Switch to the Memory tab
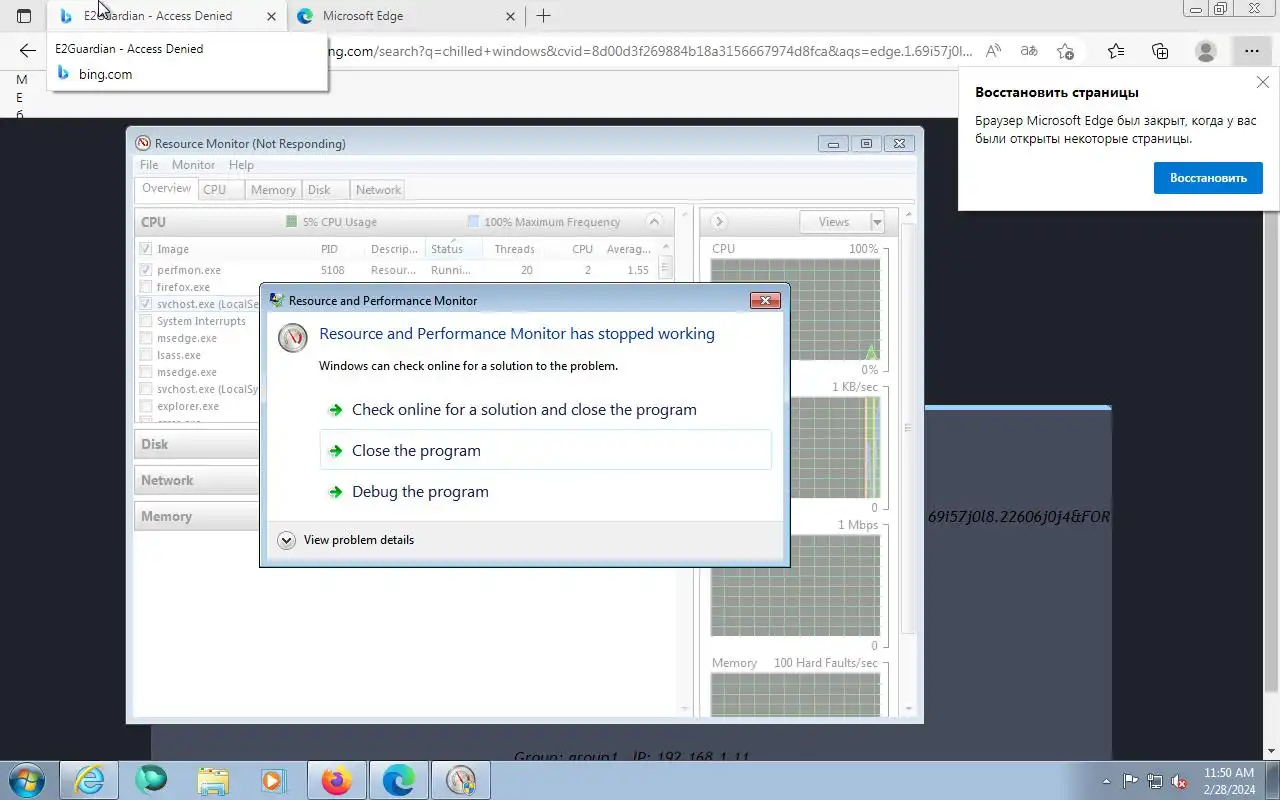This screenshot has width=1280, height=800. click(x=273, y=190)
